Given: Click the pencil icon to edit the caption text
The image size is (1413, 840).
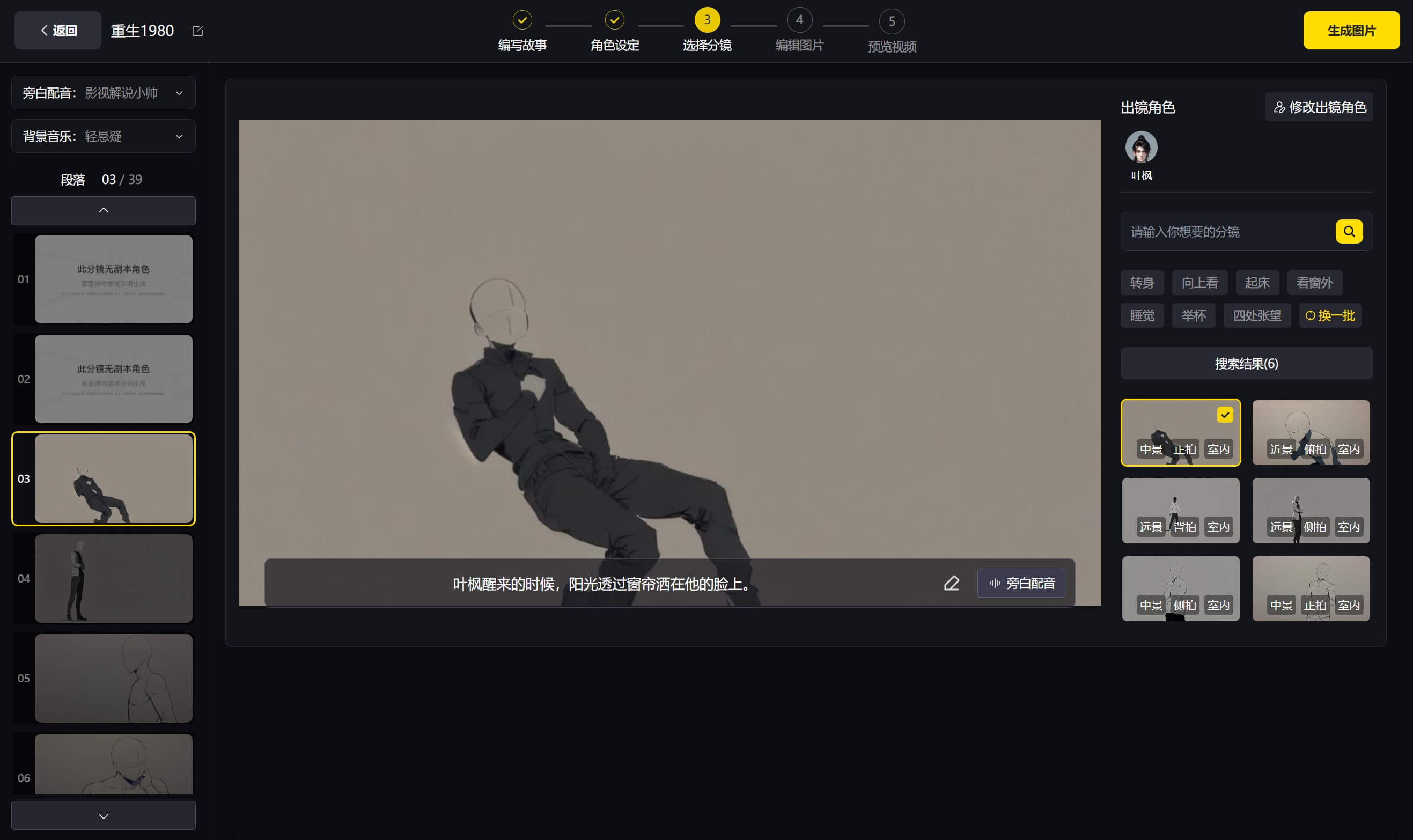Looking at the screenshot, I should coord(952,583).
